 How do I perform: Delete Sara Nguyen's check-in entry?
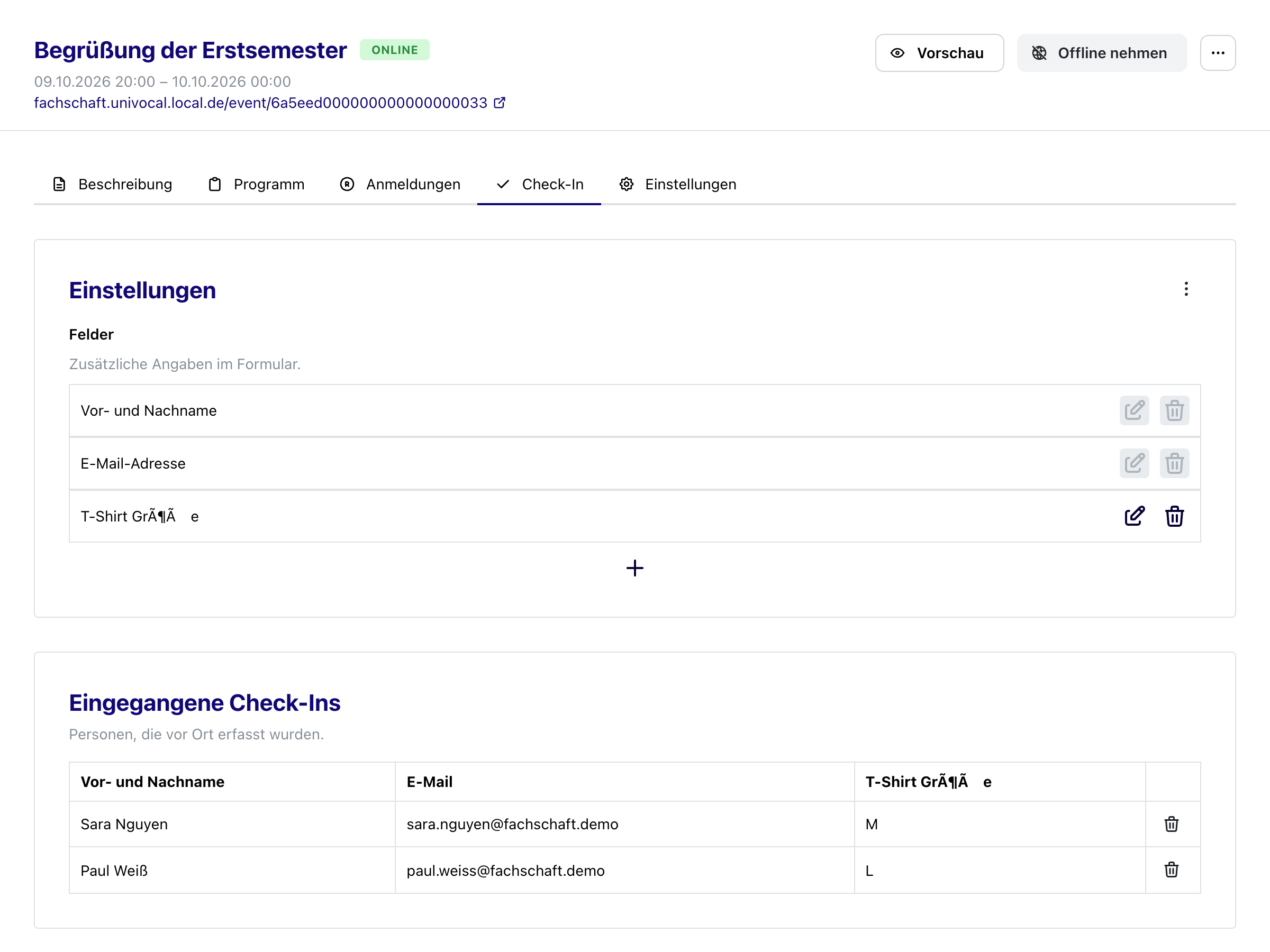pyautogui.click(x=1171, y=824)
